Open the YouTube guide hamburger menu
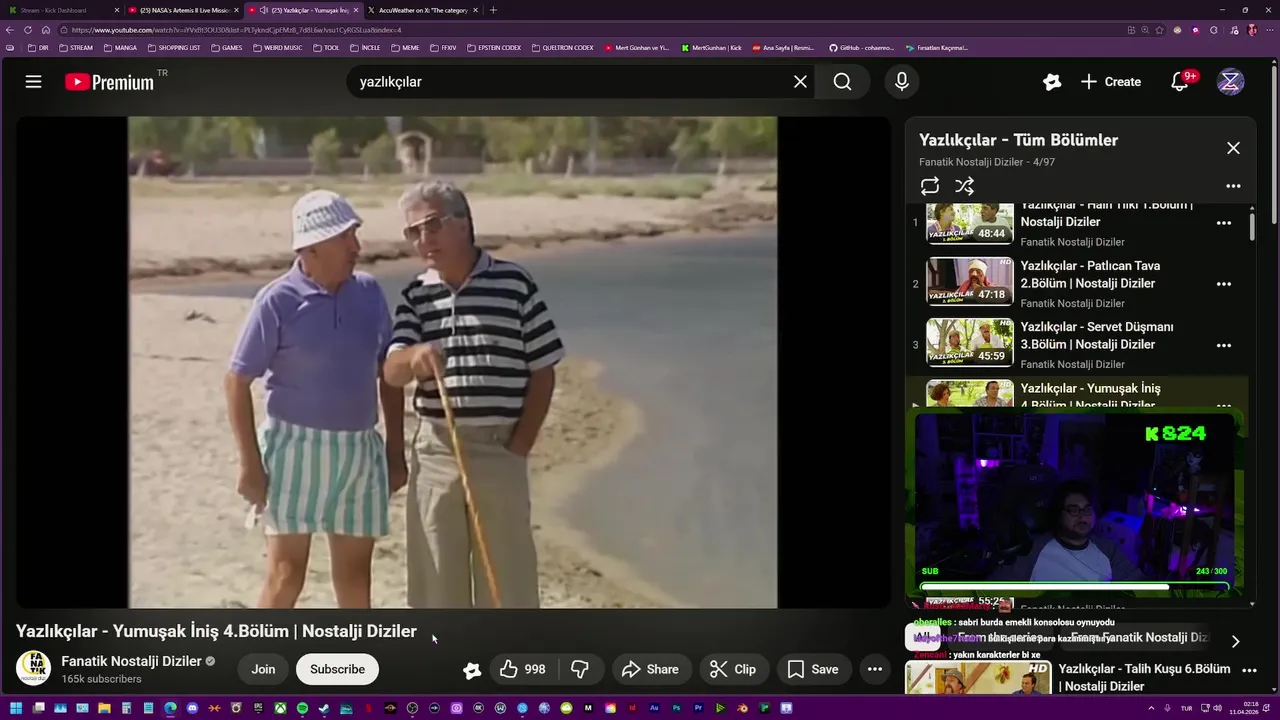Screen dimensions: 1280x720 coord(33,82)
